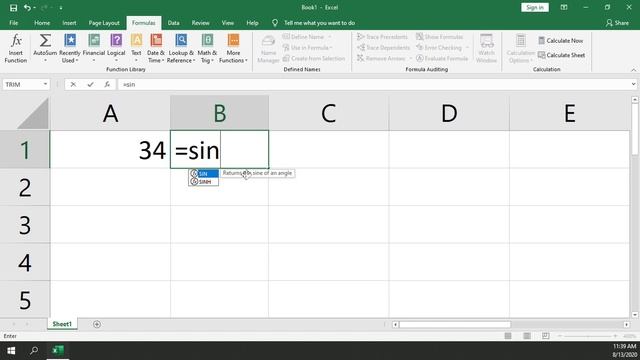Open the Text functions list

coord(136,49)
